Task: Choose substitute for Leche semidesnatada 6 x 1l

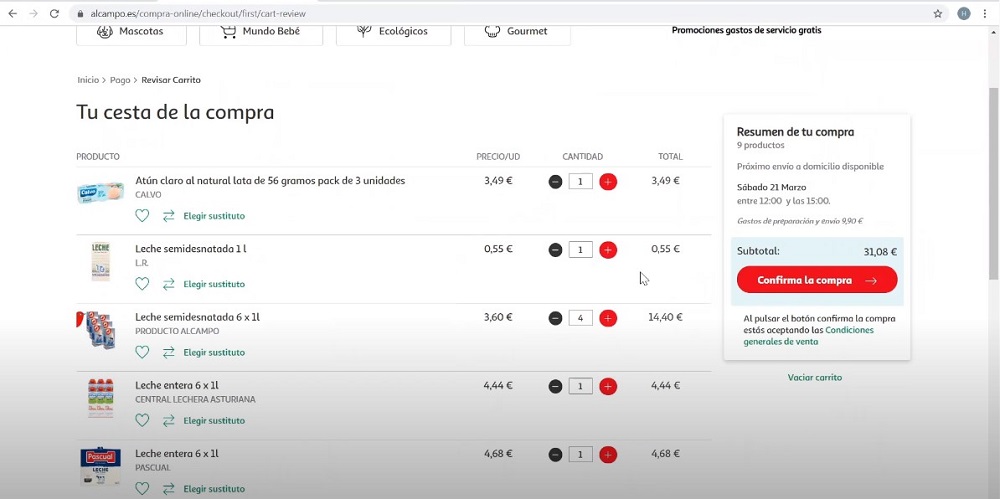Action: pos(213,353)
